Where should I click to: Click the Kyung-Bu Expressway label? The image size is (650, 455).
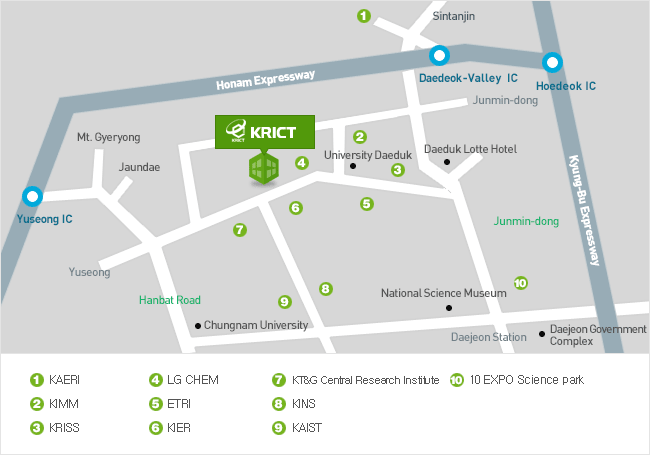point(584,210)
